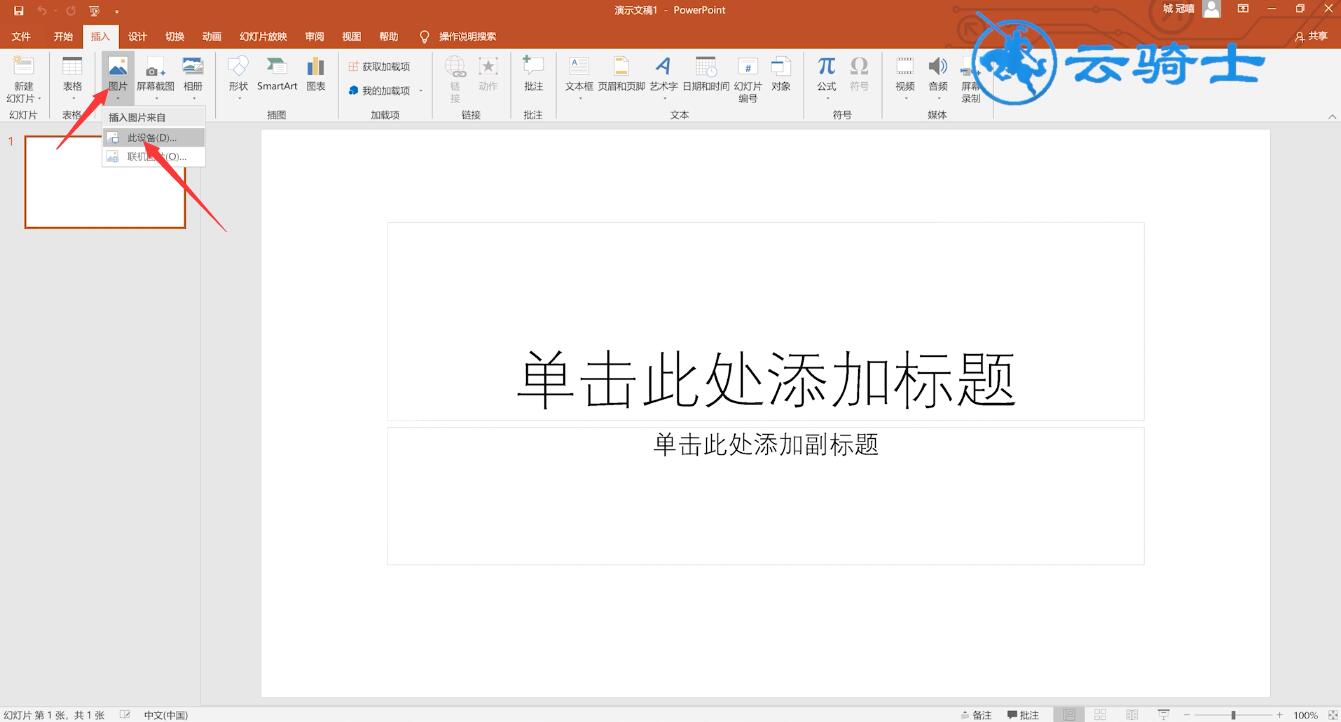Open ribbon display options in title bar
This screenshot has height=722, width=1341.
[x=1243, y=9]
